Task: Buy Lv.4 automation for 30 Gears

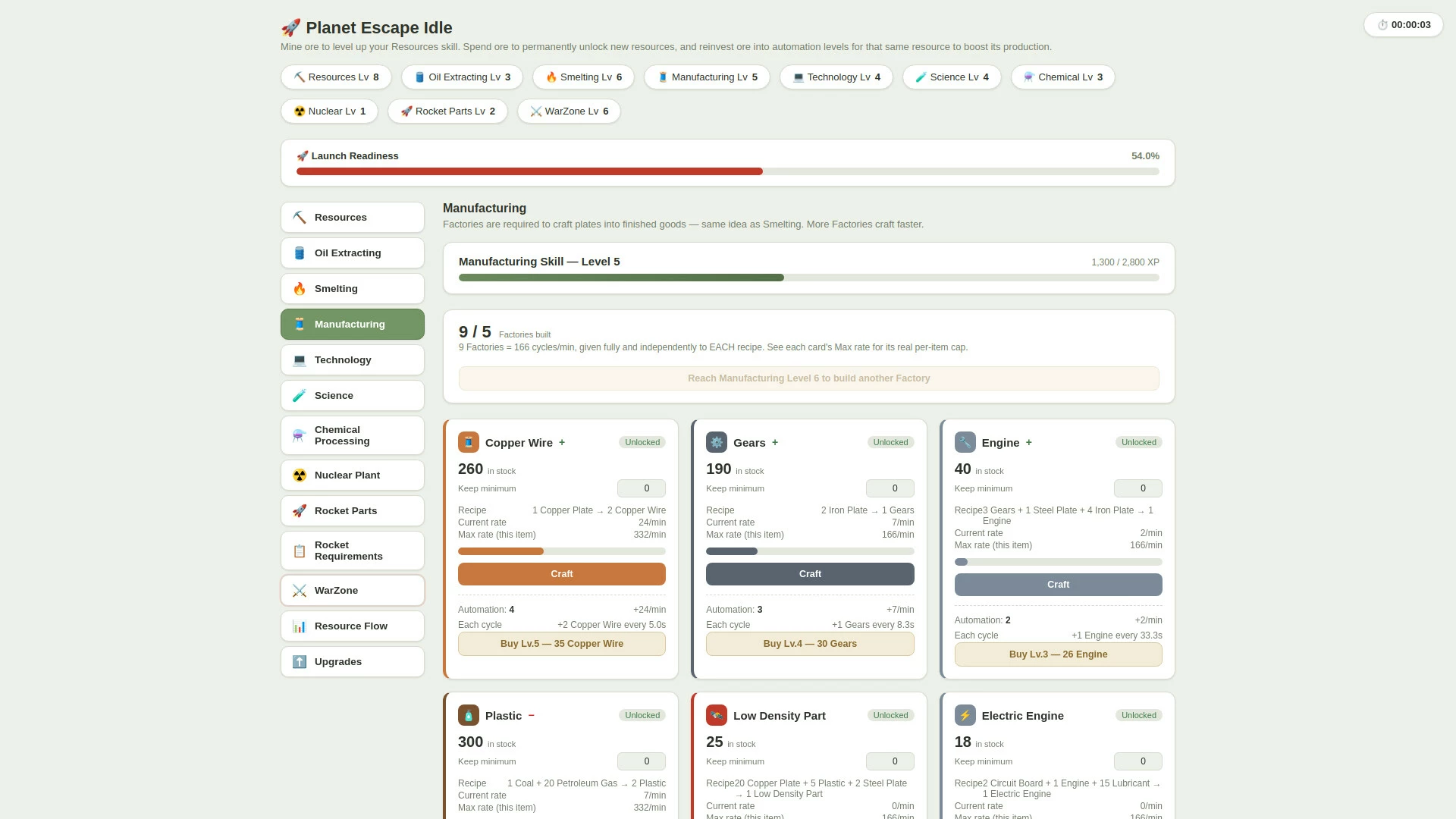Action: coord(810,644)
